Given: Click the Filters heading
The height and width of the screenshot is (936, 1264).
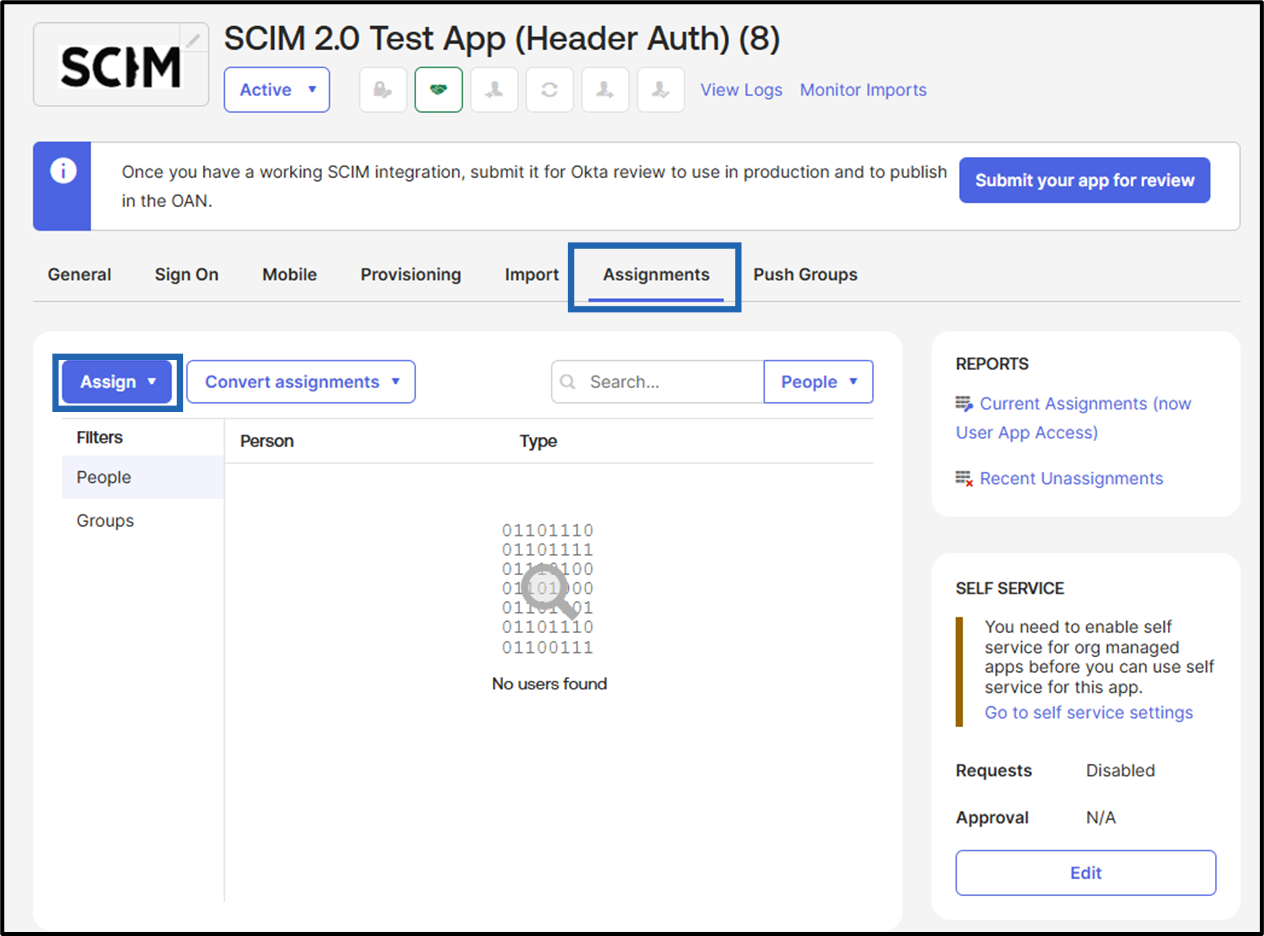Looking at the screenshot, I should pos(100,437).
